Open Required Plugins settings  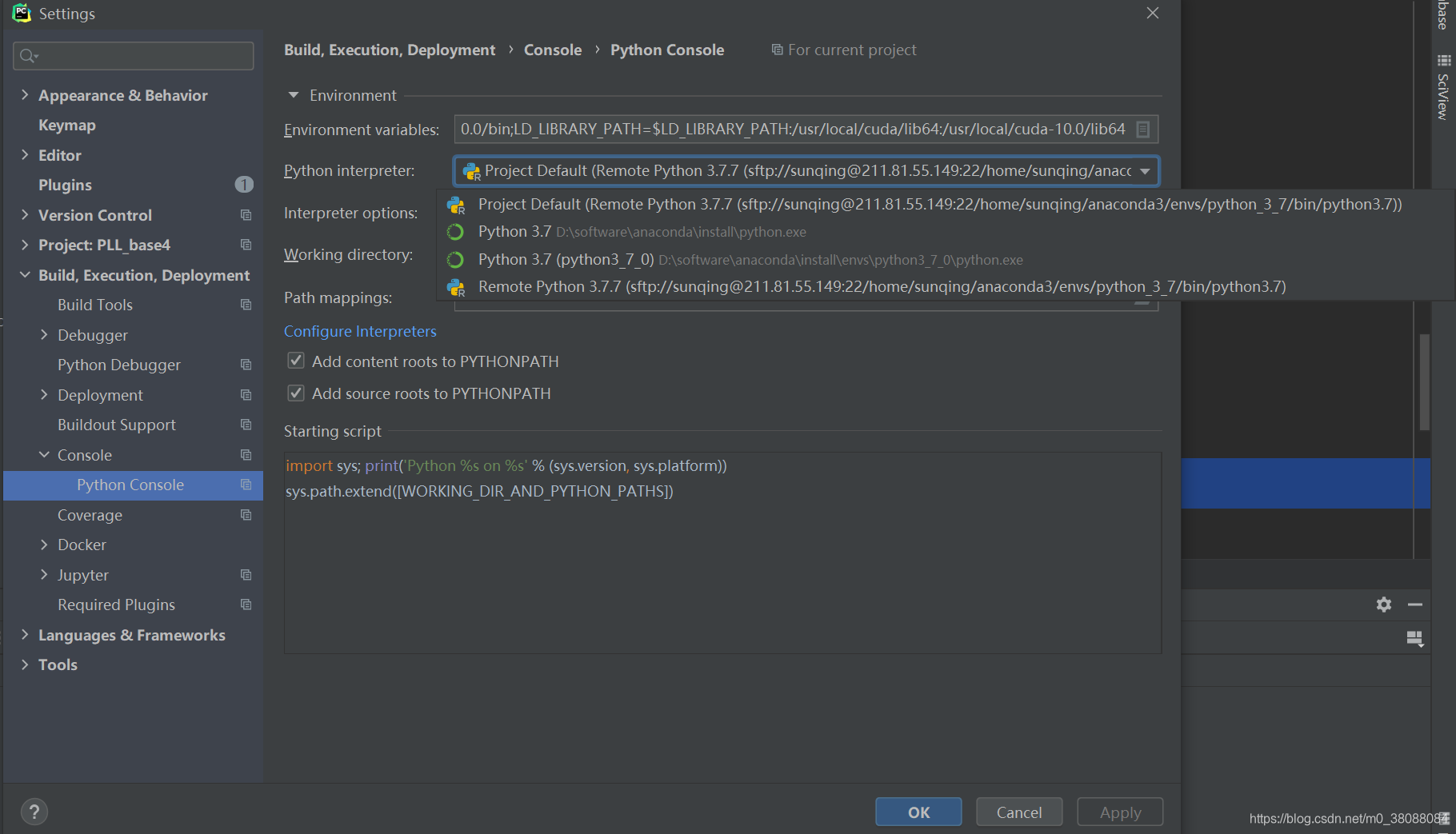(116, 605)
